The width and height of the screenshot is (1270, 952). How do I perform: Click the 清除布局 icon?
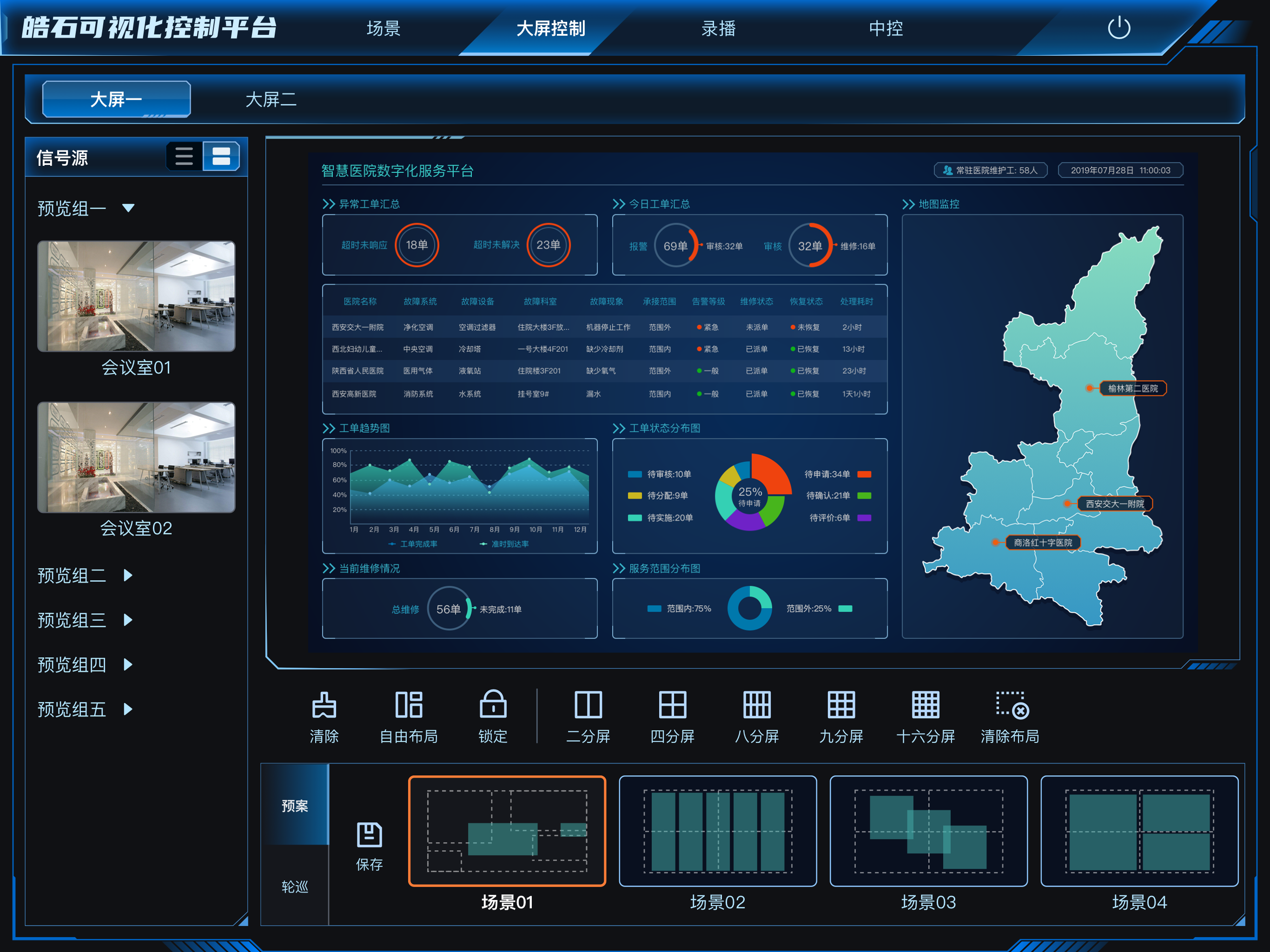pos(1011,705)
